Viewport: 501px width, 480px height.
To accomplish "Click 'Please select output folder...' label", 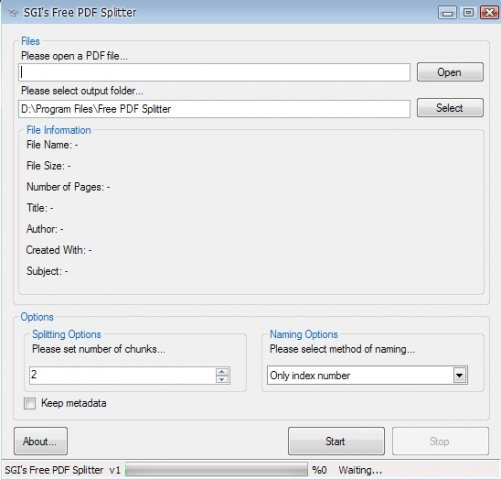I will pos(82,91).
